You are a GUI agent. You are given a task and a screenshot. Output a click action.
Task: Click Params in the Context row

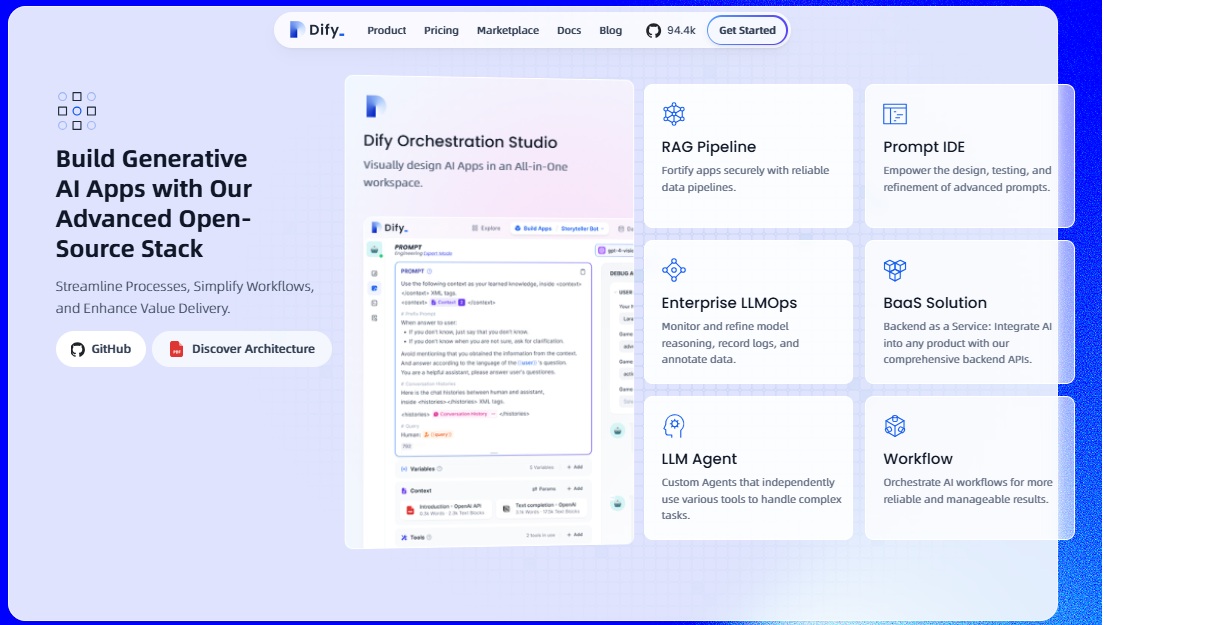[544, 488]
